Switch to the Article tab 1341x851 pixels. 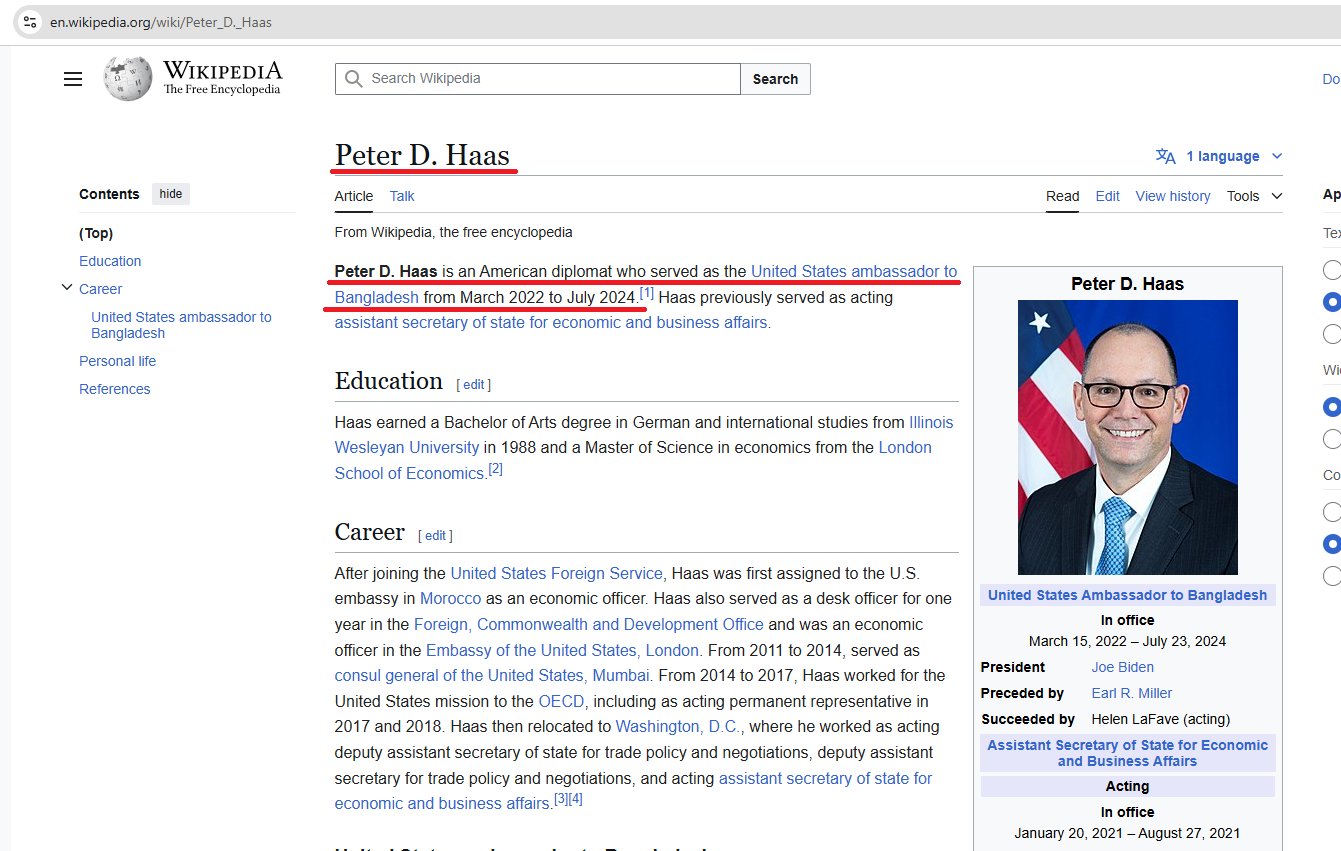click(x=354, y=196)
